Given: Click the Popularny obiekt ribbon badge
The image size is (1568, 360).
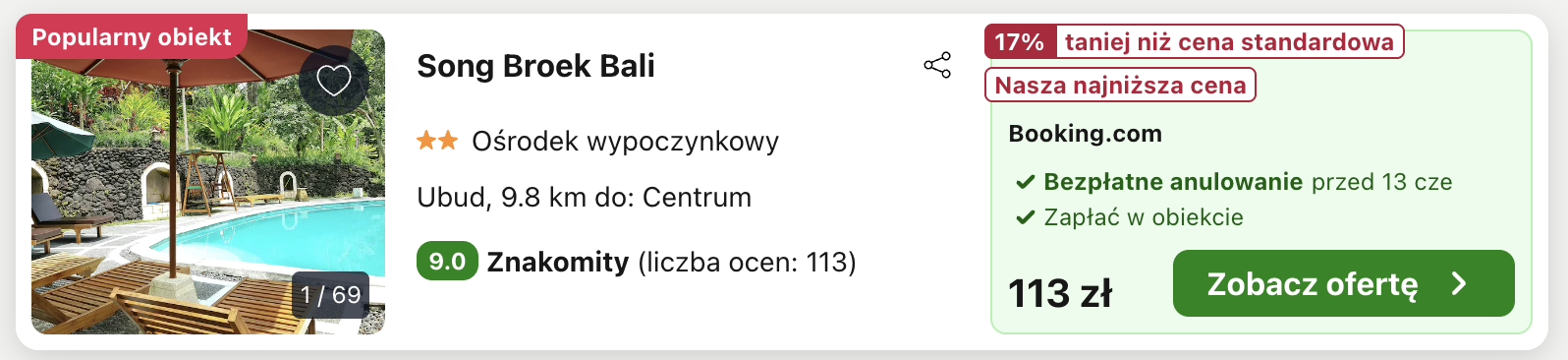Looking at the screenshot, I should 132,37.
